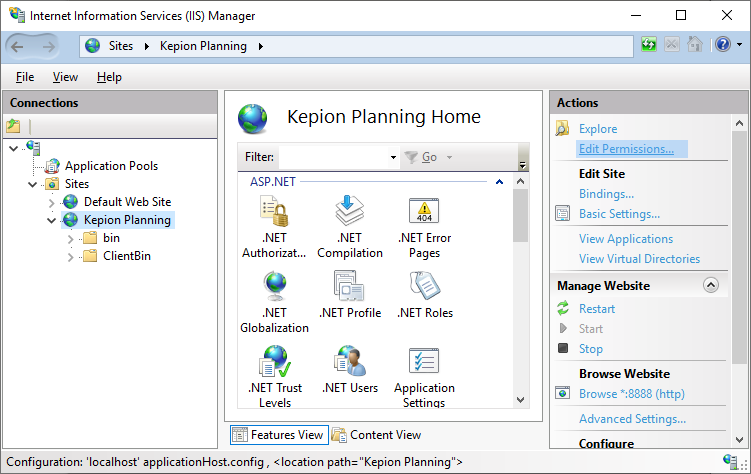Open the .NET Users feature icon
This screenshot has height=474, width=751.
click(349, 361)
